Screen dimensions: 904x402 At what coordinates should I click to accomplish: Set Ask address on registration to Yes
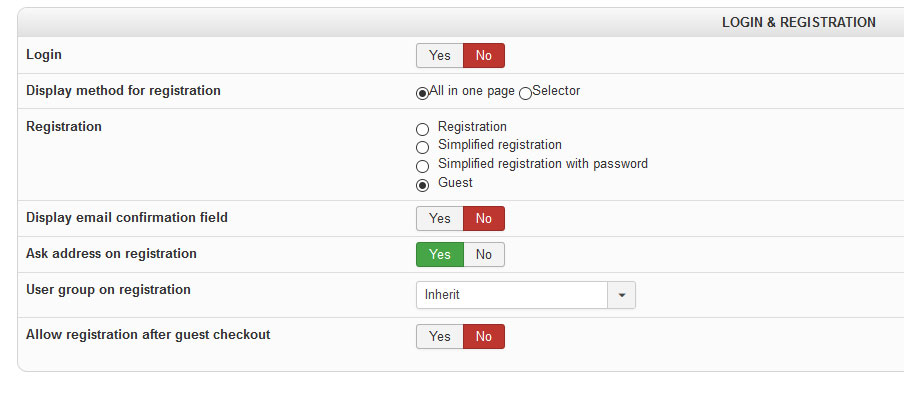pos(440,255)
